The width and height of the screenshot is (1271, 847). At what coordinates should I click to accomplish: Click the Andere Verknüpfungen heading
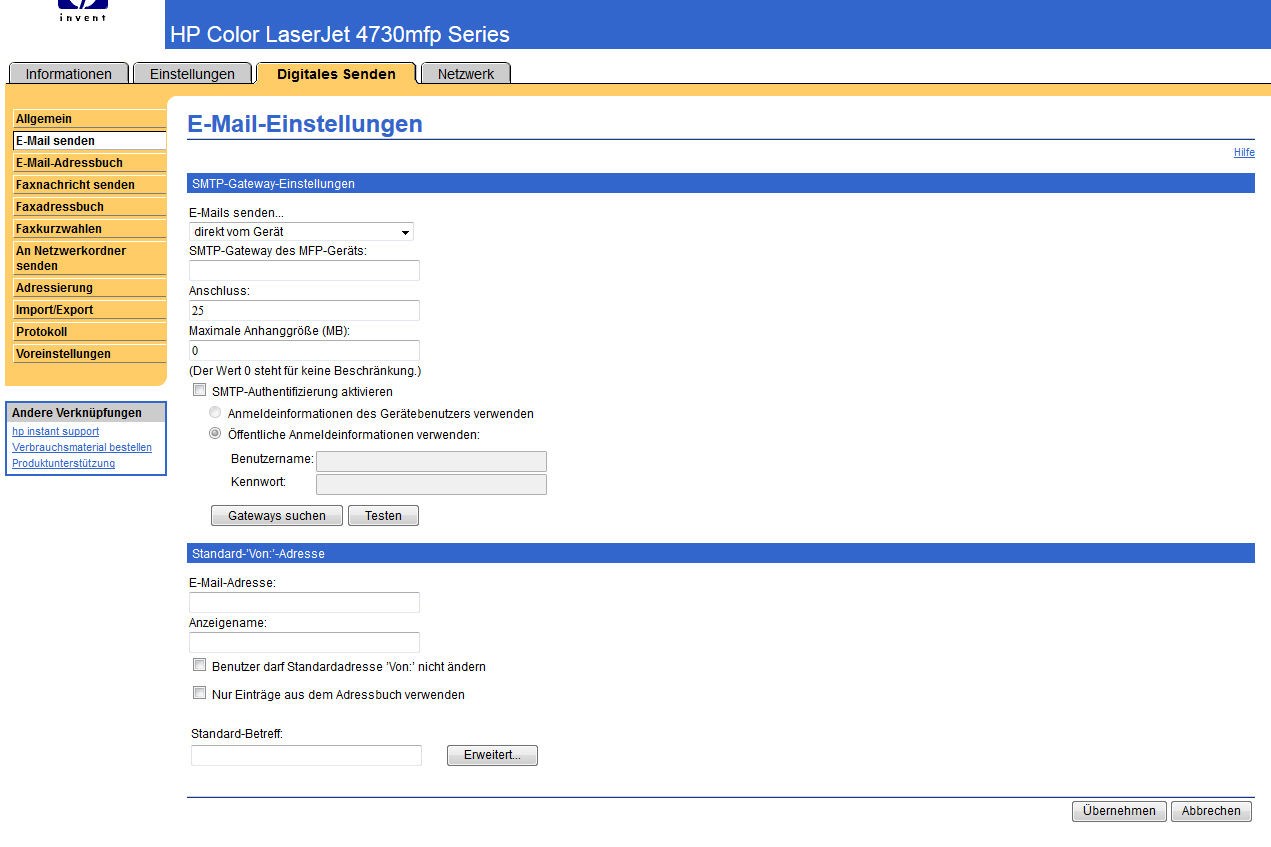tap(86, 413)
